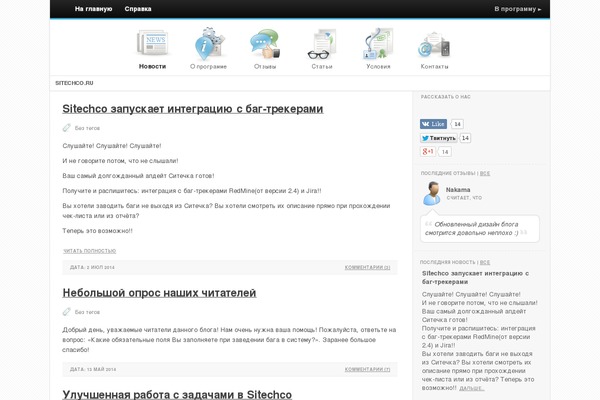Click tag icon under the readers poll post

point(67,312)
